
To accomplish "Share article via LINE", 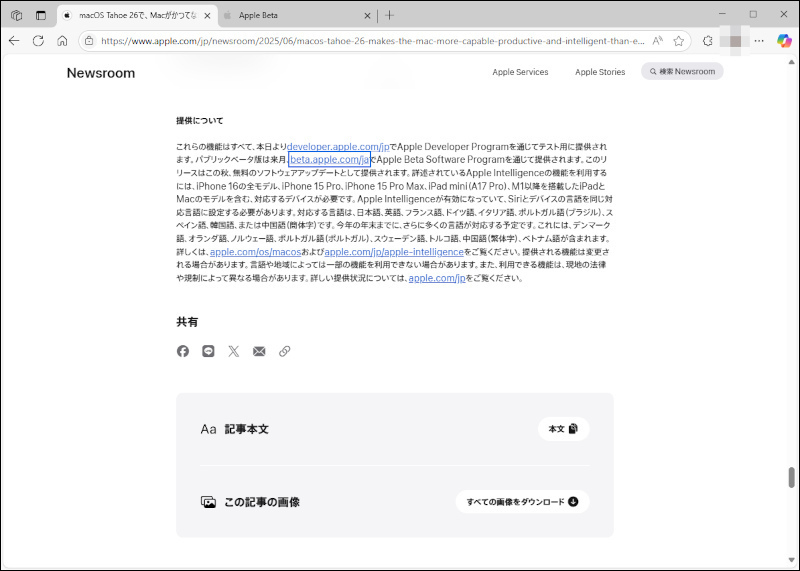I will (x=208, y=351).
